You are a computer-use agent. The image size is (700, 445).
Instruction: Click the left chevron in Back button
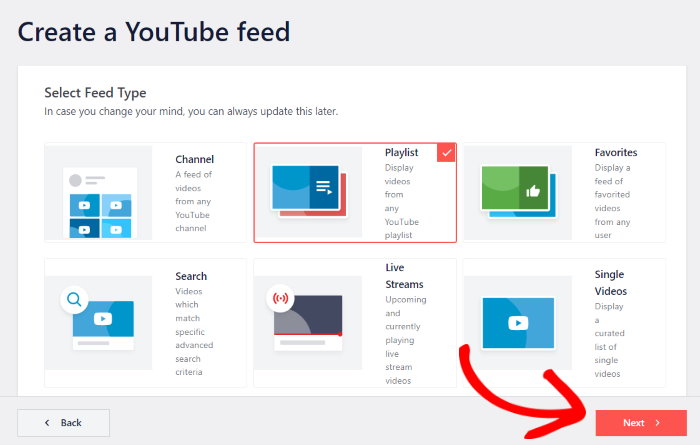click(46, 423)
